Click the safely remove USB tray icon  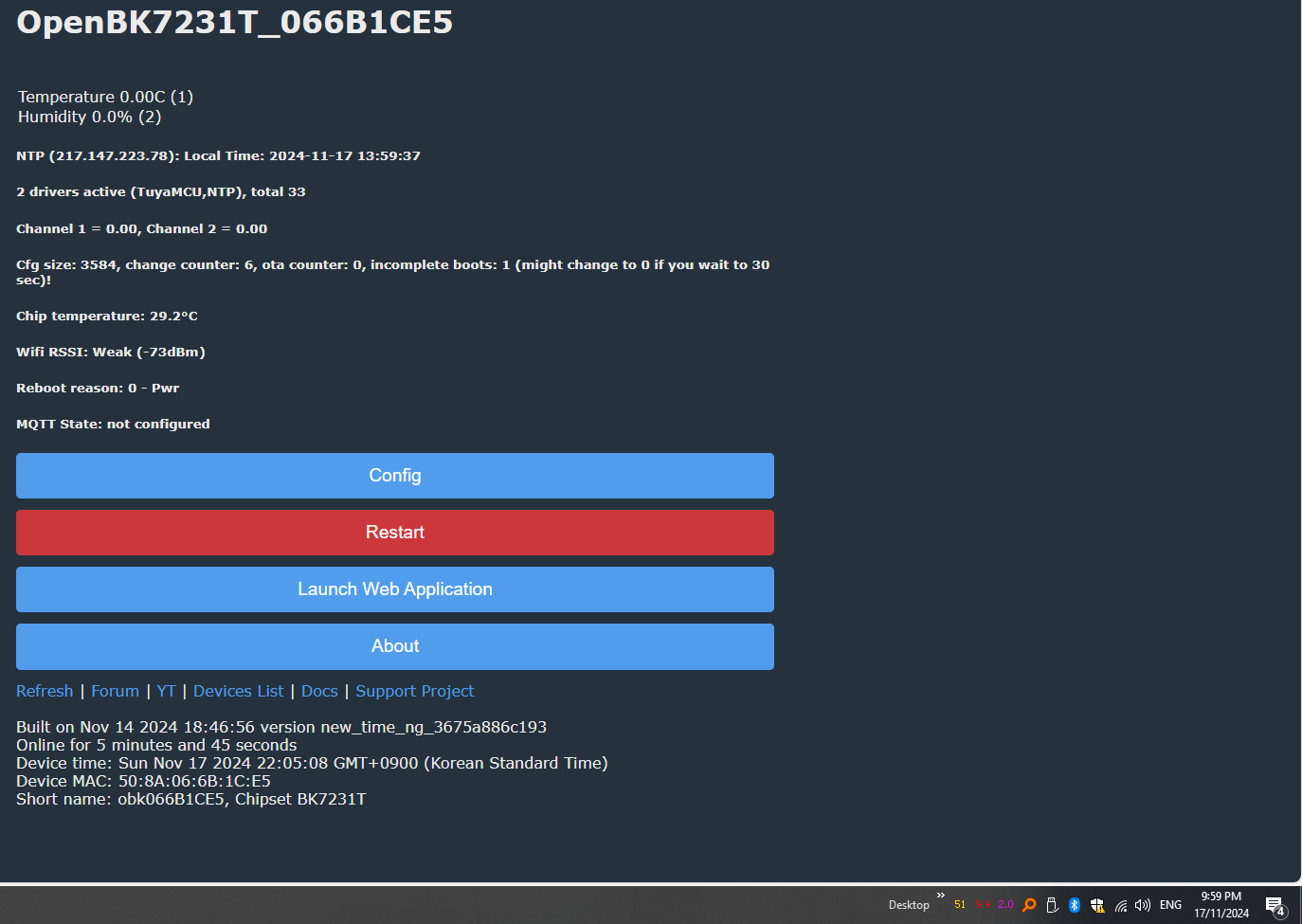click(1052, 905)
